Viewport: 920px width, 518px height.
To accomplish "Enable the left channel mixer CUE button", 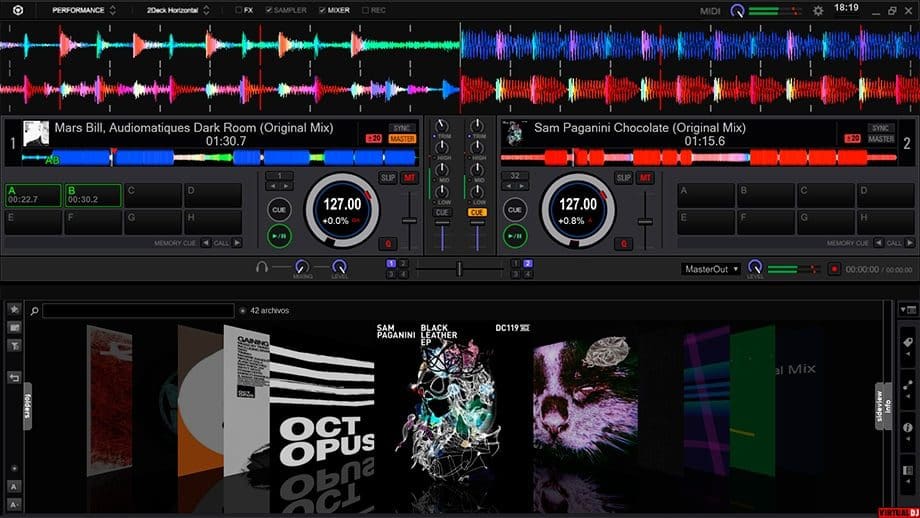I will [x=442, y=212].
